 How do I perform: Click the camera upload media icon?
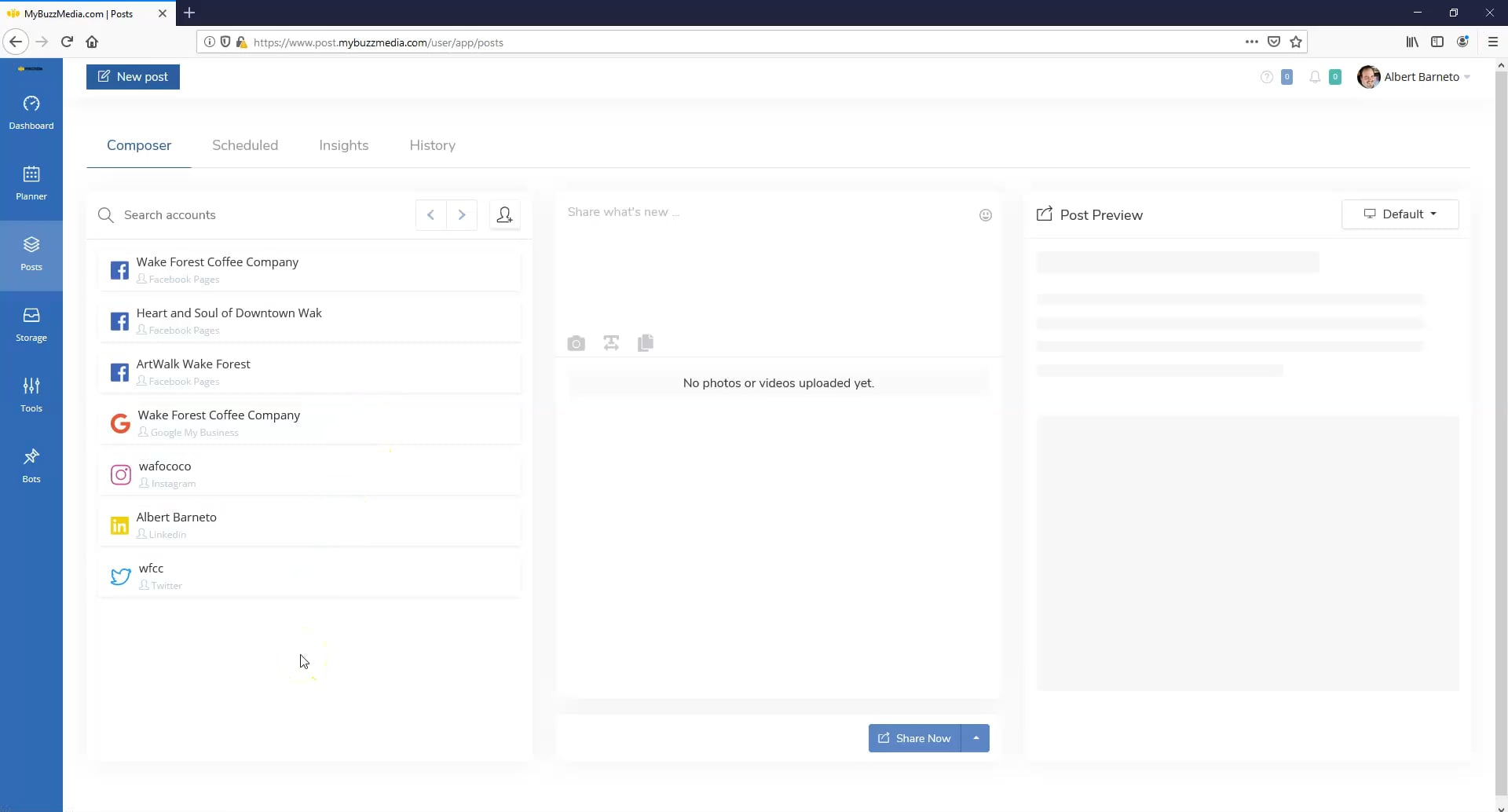coord(576,343)
